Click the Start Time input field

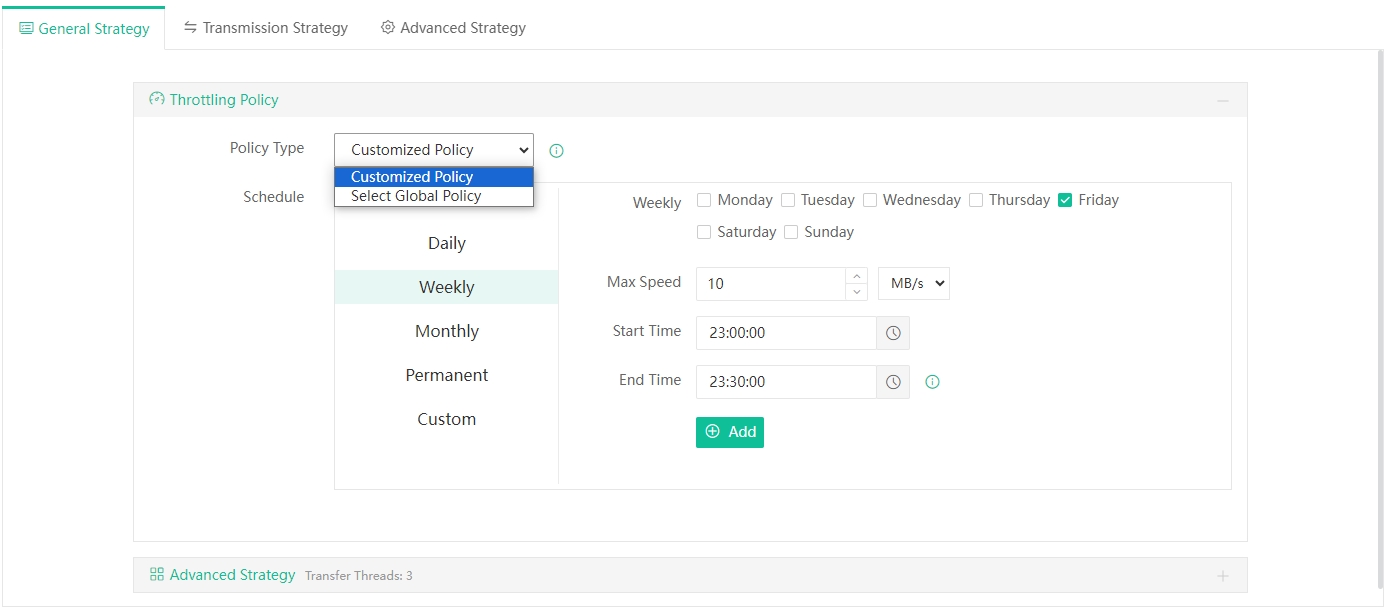(x=786, y=333)
